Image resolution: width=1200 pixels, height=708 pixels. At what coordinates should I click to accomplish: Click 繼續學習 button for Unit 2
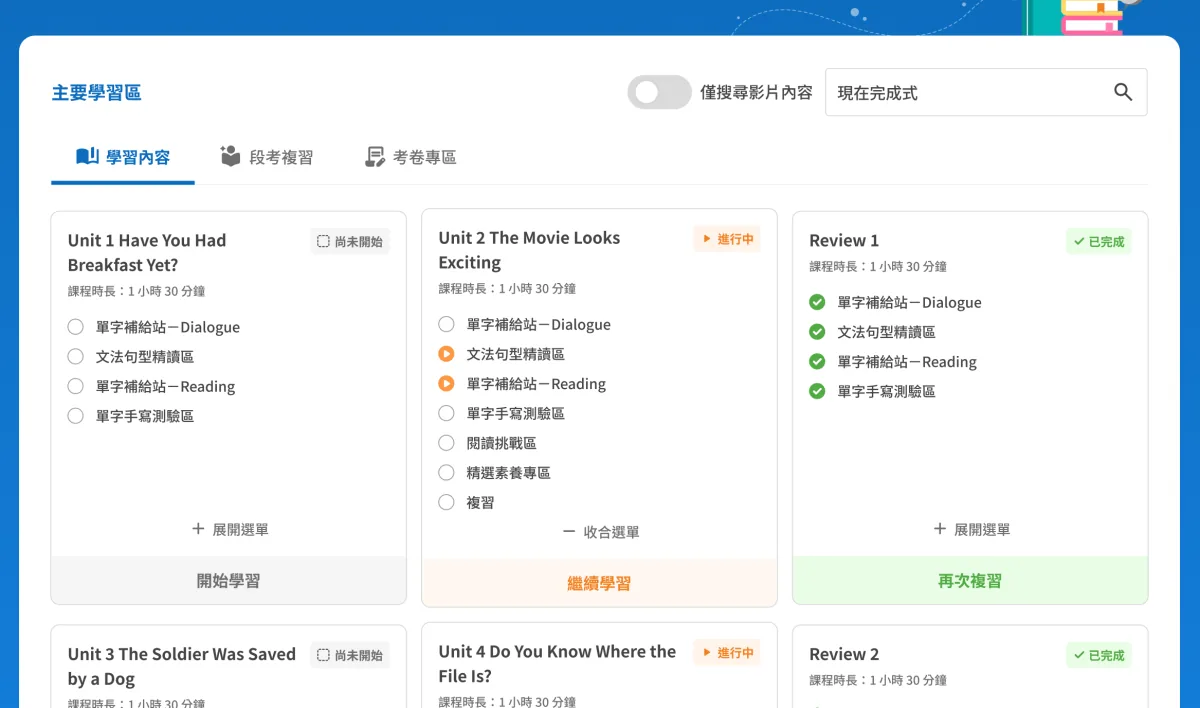click(599, 583)
